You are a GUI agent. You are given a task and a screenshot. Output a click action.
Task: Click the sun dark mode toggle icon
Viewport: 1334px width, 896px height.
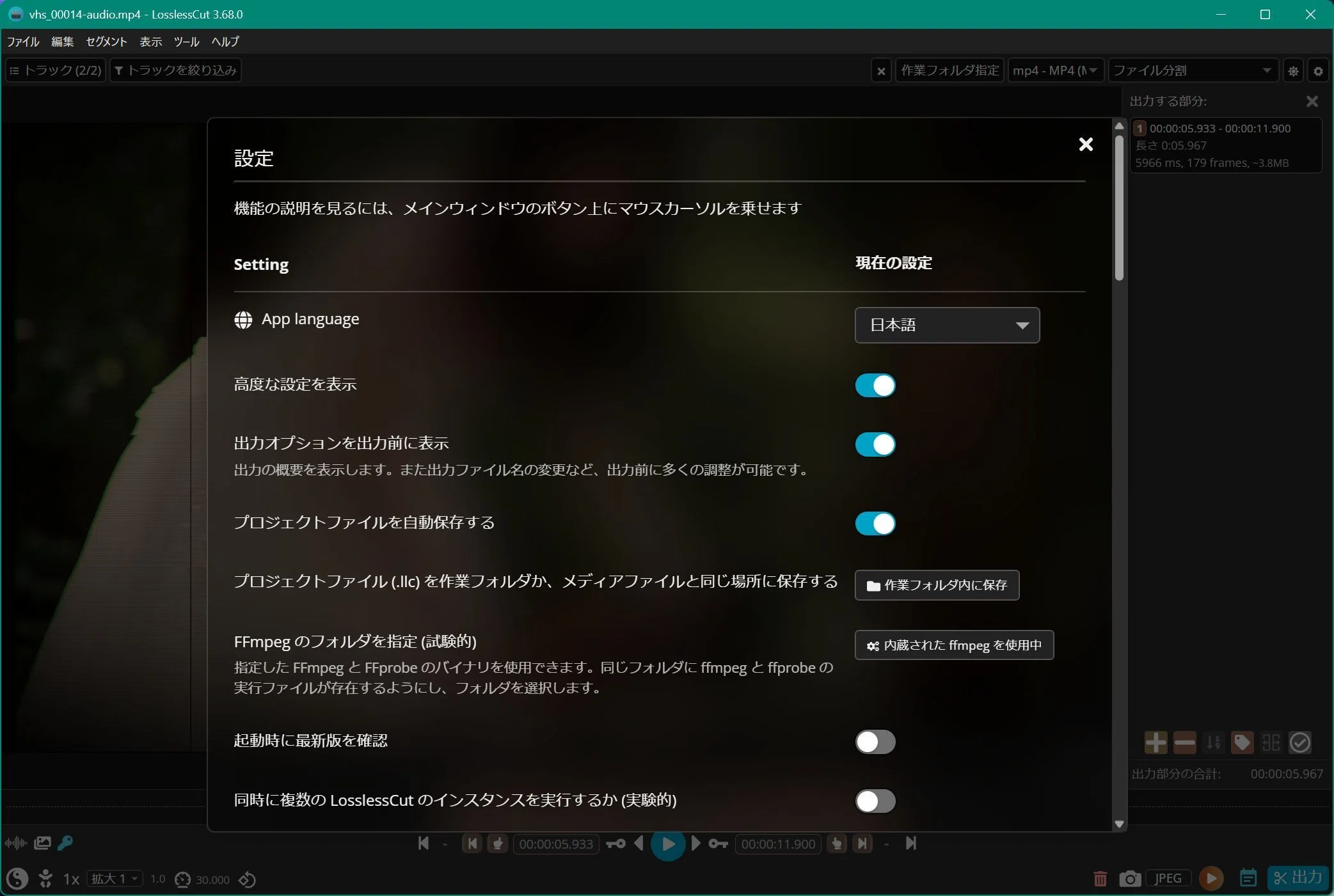[x=1293, y=71]
